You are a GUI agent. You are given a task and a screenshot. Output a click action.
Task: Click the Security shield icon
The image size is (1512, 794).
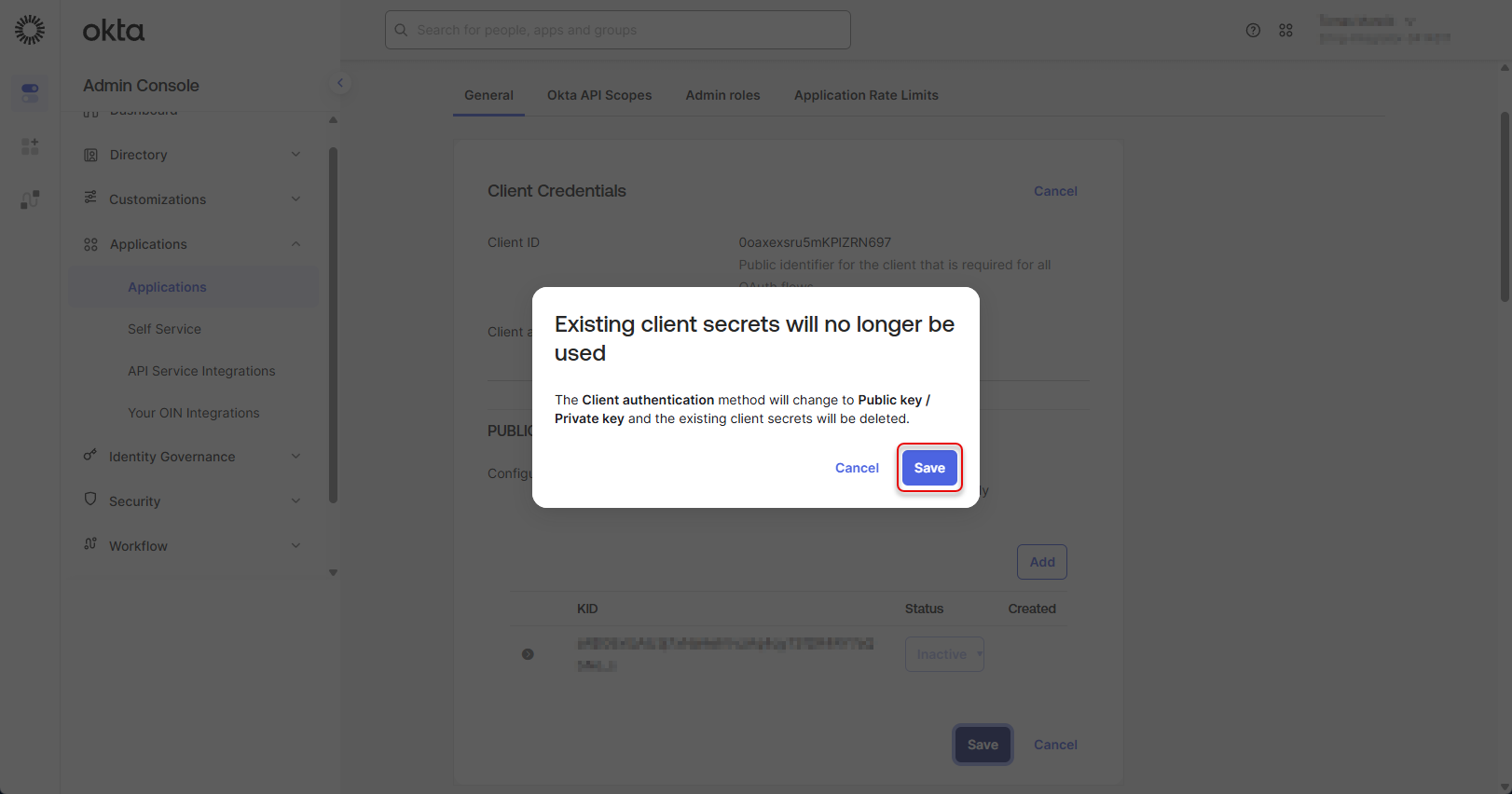90,500
